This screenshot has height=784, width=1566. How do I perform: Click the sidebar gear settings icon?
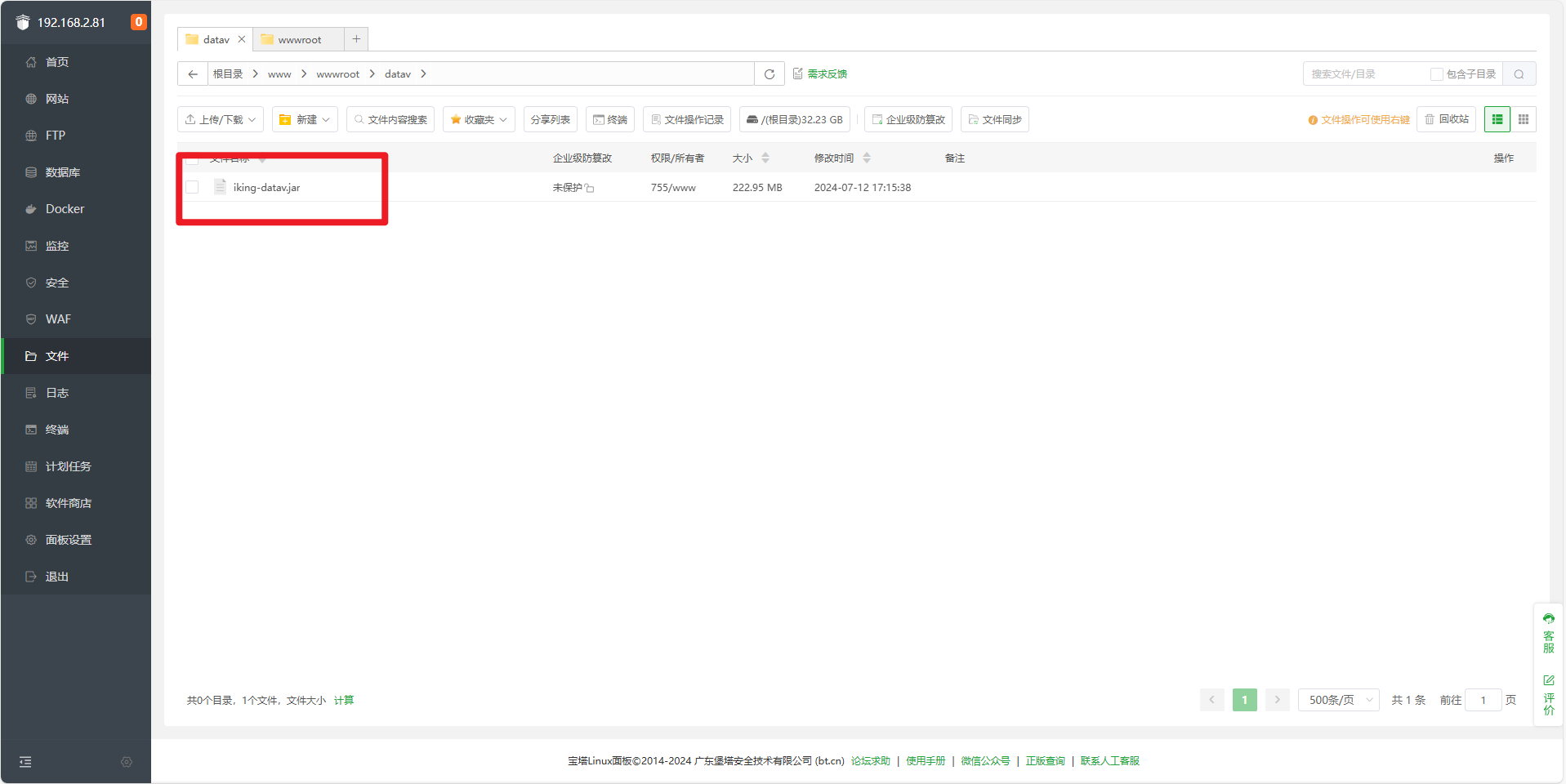click(x=127, y=762)
